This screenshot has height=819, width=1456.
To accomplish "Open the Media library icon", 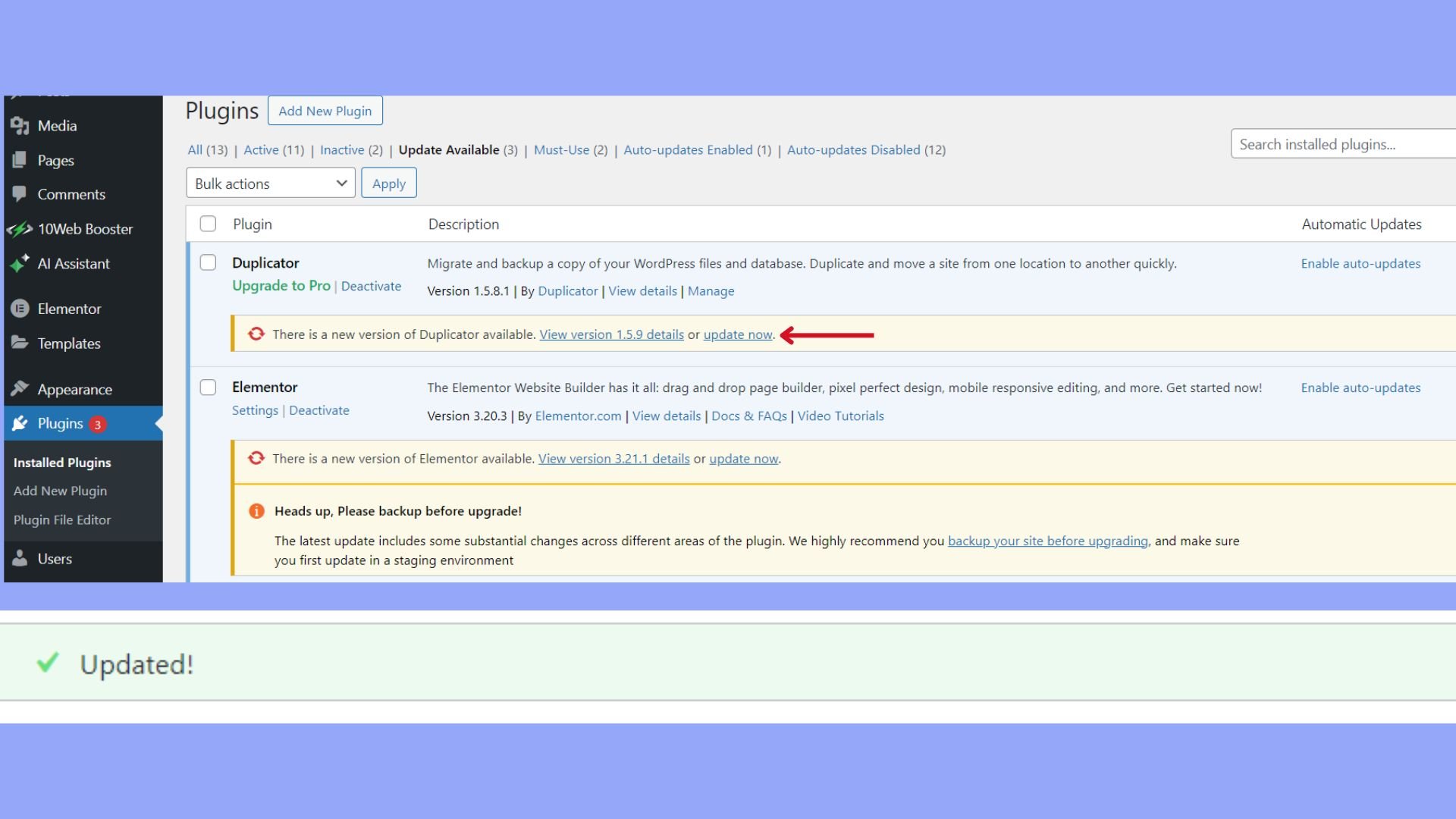I will [x=21, y=126].
